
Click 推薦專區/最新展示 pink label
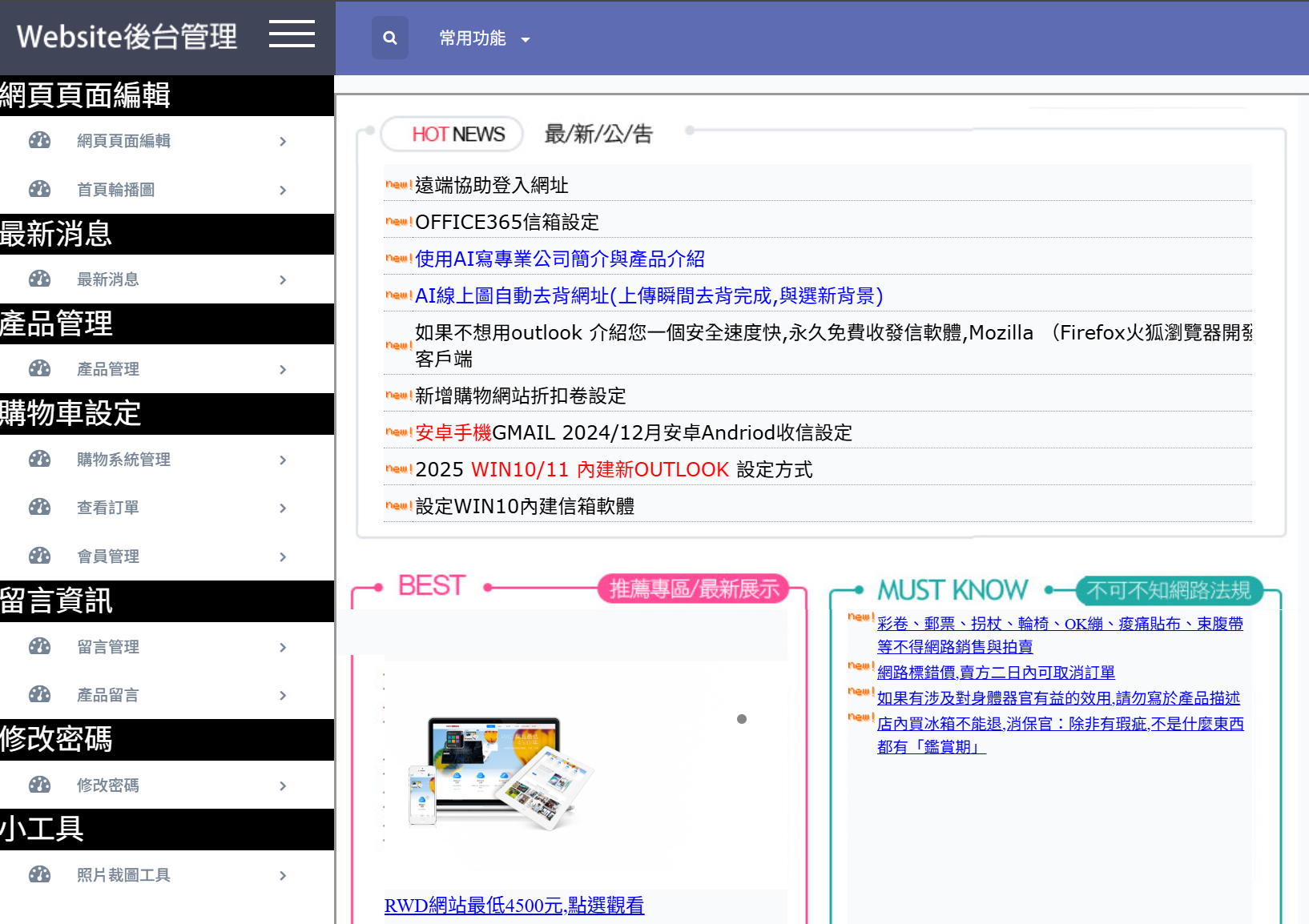point(694,589)
